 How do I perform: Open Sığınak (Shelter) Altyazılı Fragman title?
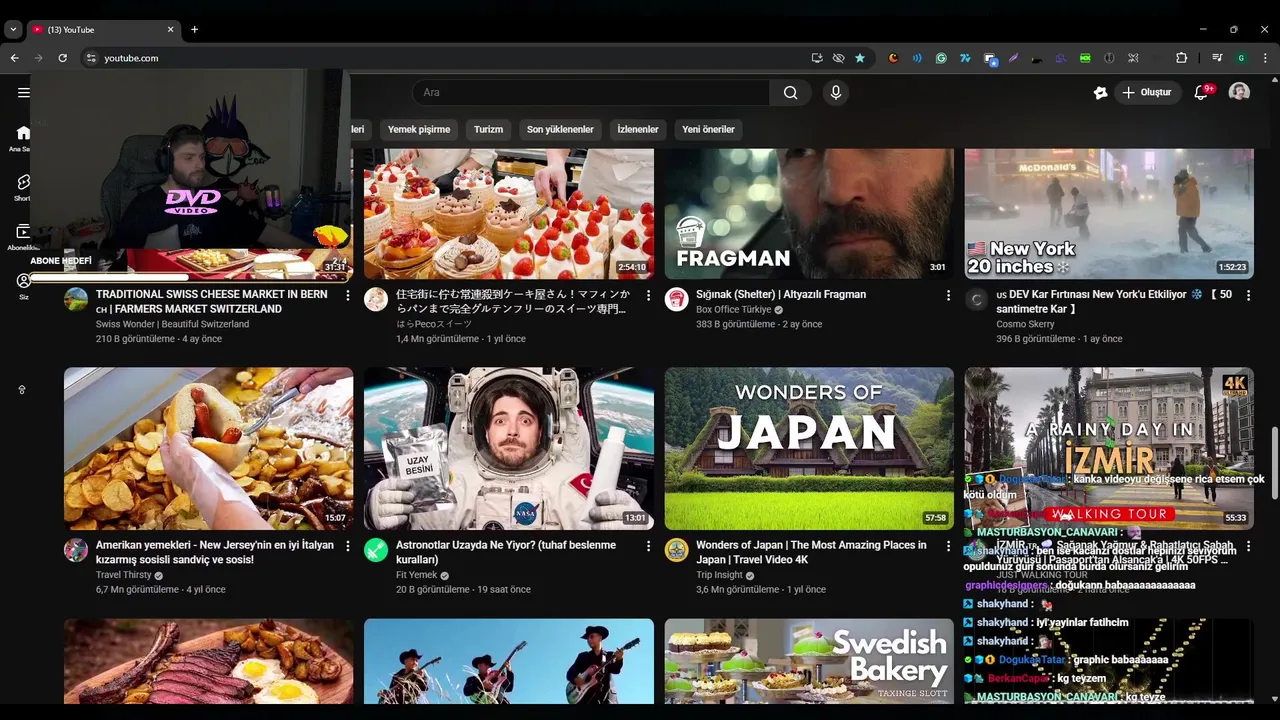(781, 295)
